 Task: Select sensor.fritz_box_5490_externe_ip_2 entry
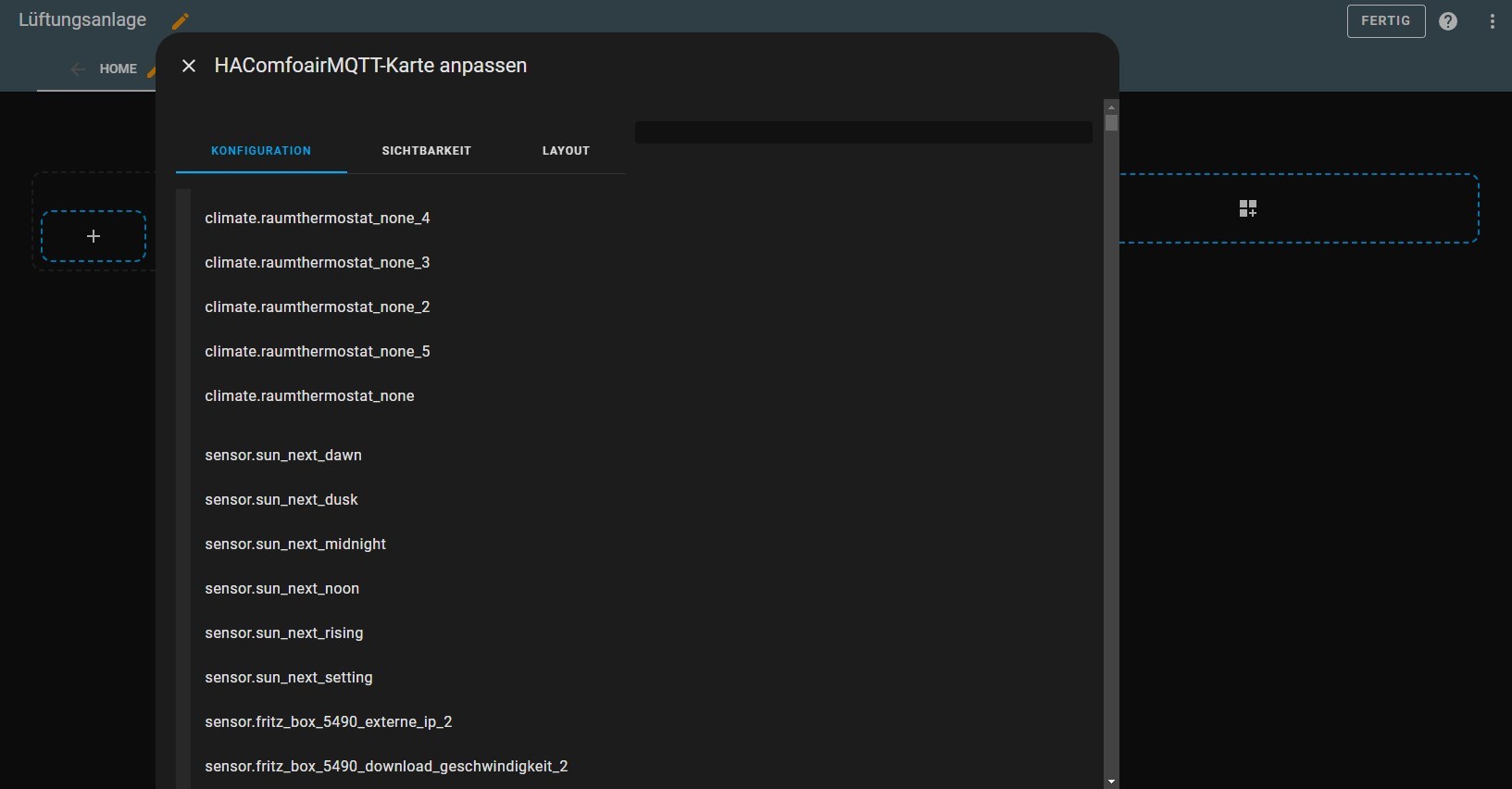tap(329, 722)
